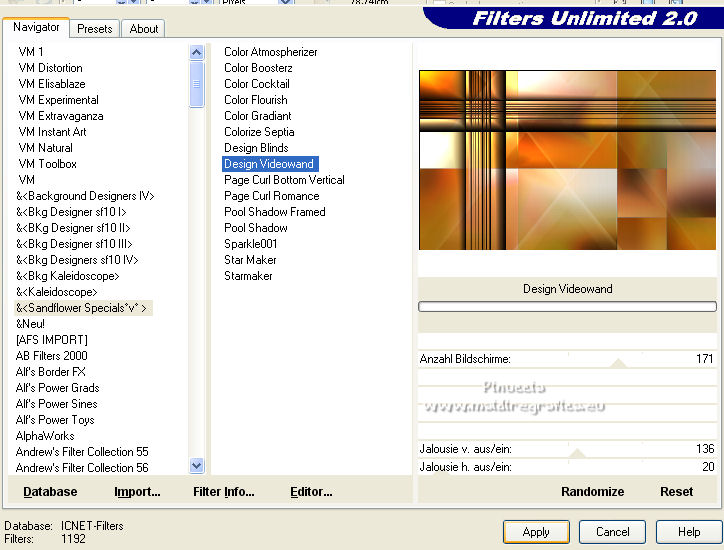Select &<Bkg Kaleidoscope> category

pos(67,276)
